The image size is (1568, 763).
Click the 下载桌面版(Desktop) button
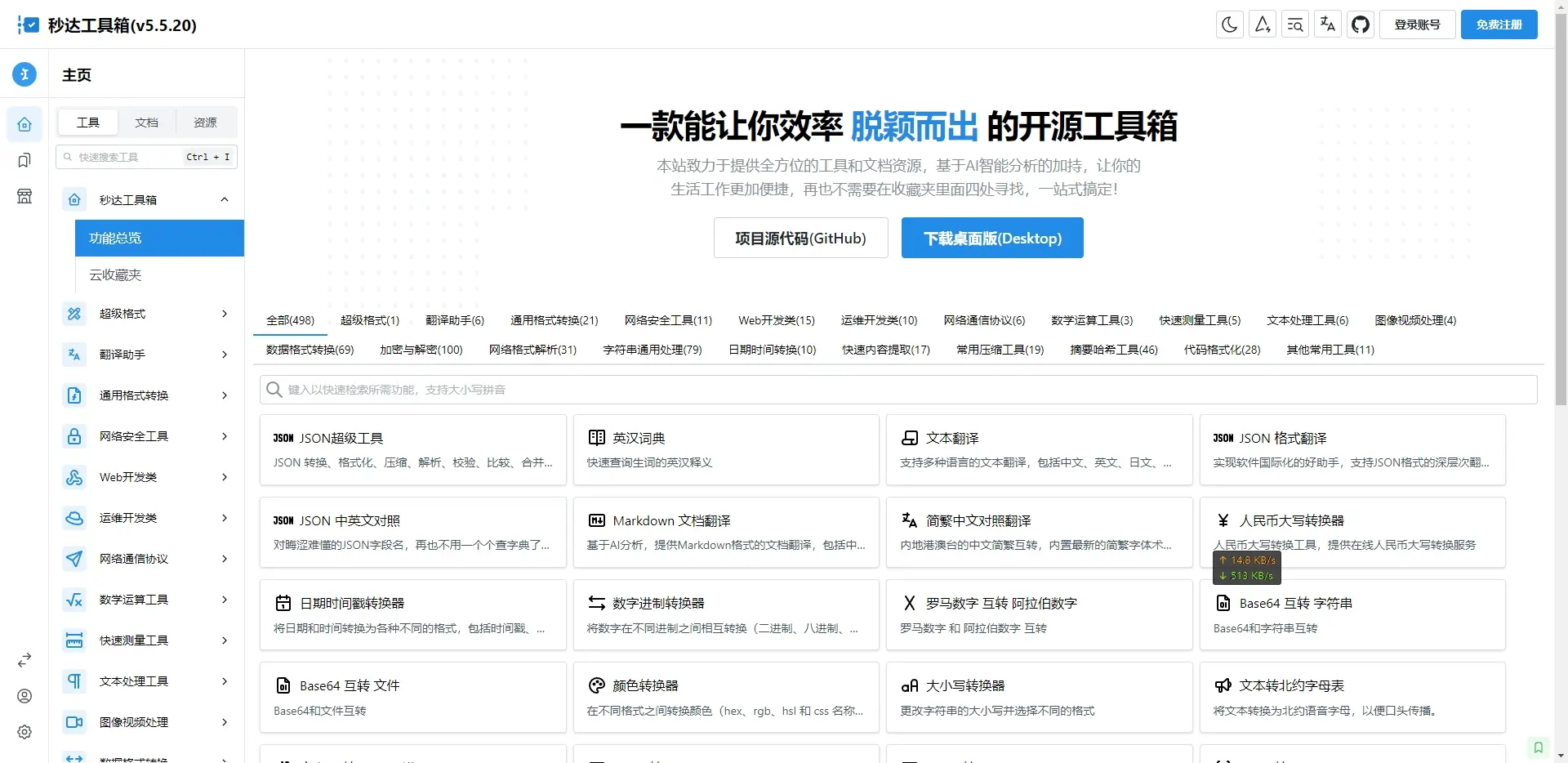coord(992,238)
